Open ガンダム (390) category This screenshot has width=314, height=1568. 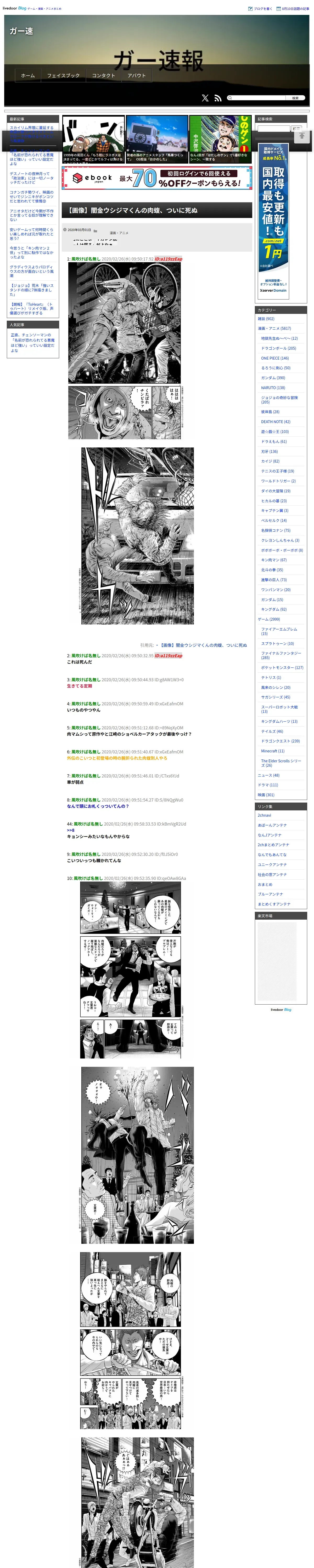point(273,378)
